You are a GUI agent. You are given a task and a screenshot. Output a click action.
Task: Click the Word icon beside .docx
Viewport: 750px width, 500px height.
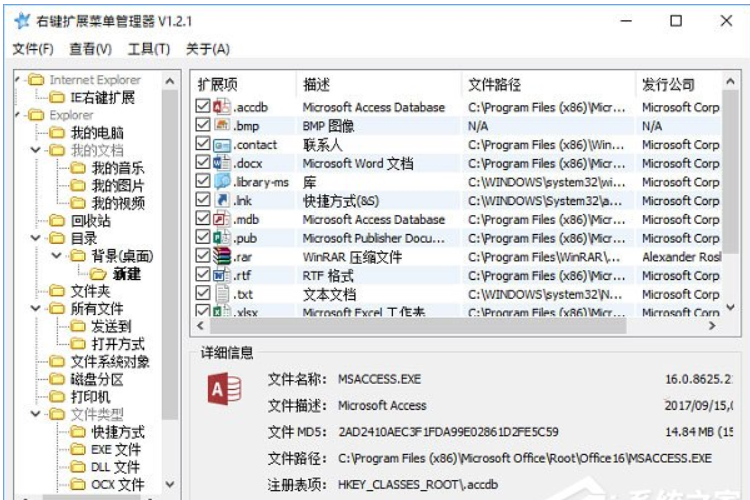(x=221, y=163)
